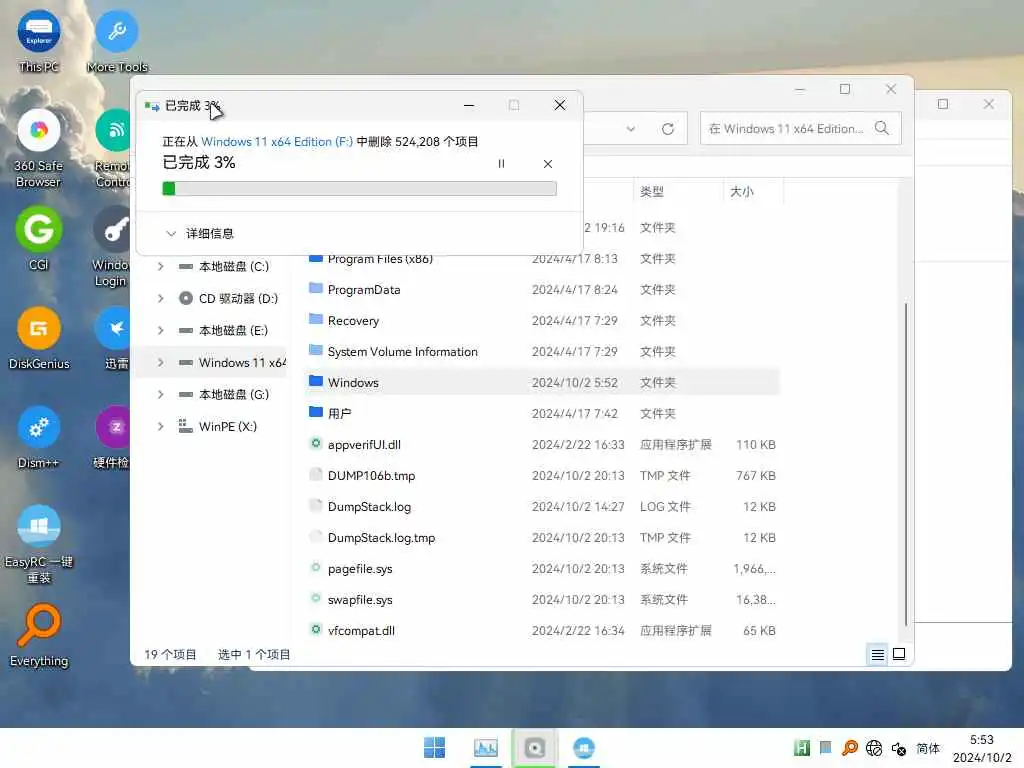
Task: Select 本地磁盘 (C:) in the navigation pane
Action: point(223,266)
